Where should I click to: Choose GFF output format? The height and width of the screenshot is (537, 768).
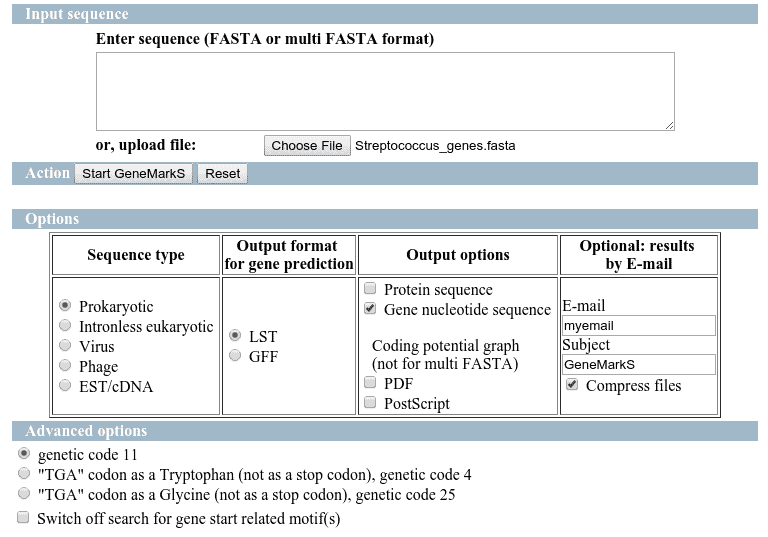236,355
